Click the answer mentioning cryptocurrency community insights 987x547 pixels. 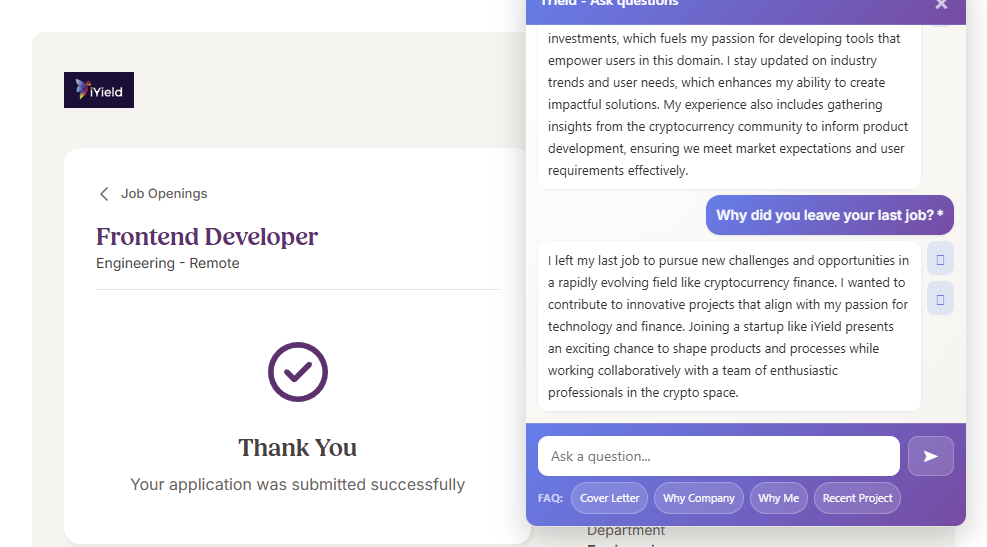pos(728,104)
